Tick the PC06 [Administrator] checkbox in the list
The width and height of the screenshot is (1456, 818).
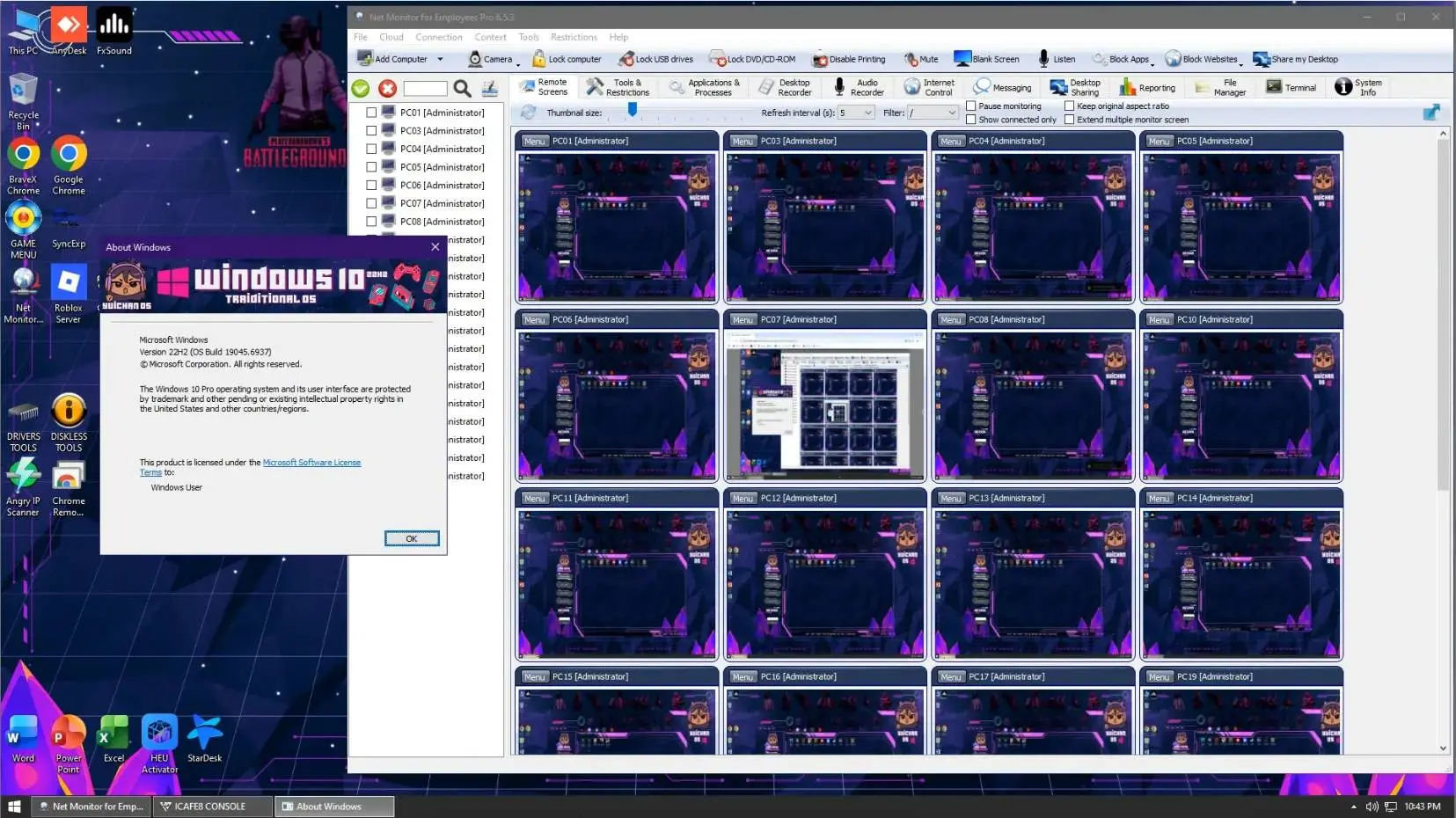point(371,186)
